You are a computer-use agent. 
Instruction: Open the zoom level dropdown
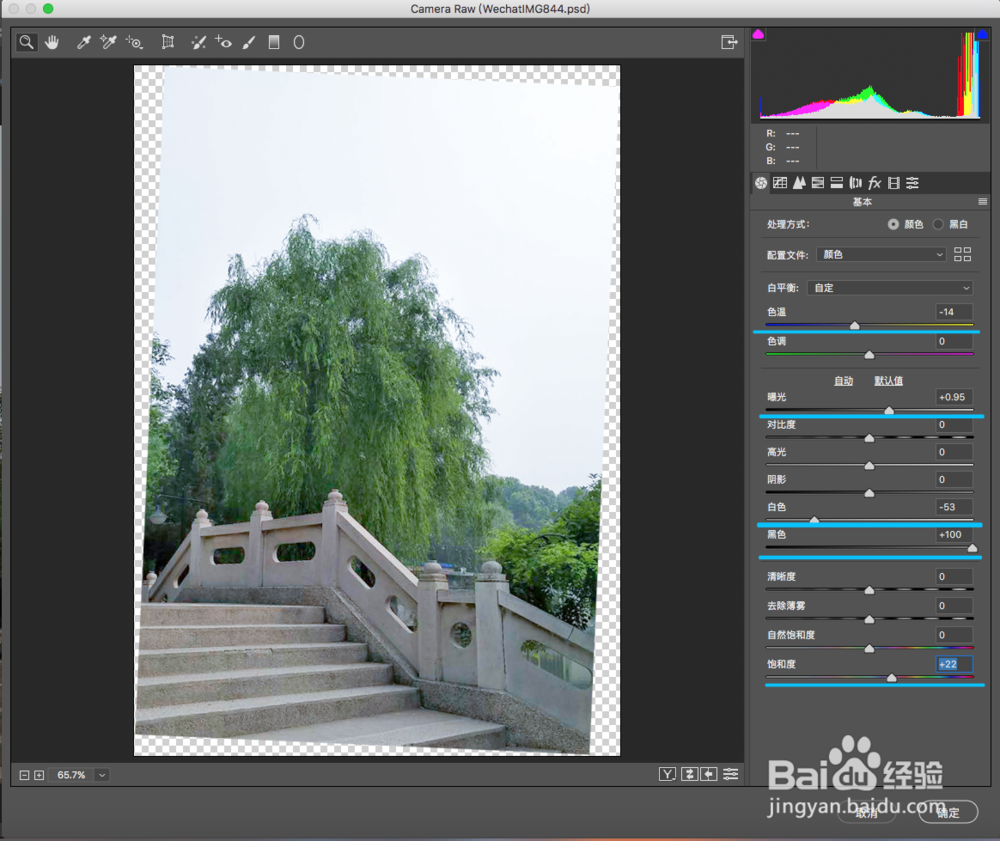(103, 774)
